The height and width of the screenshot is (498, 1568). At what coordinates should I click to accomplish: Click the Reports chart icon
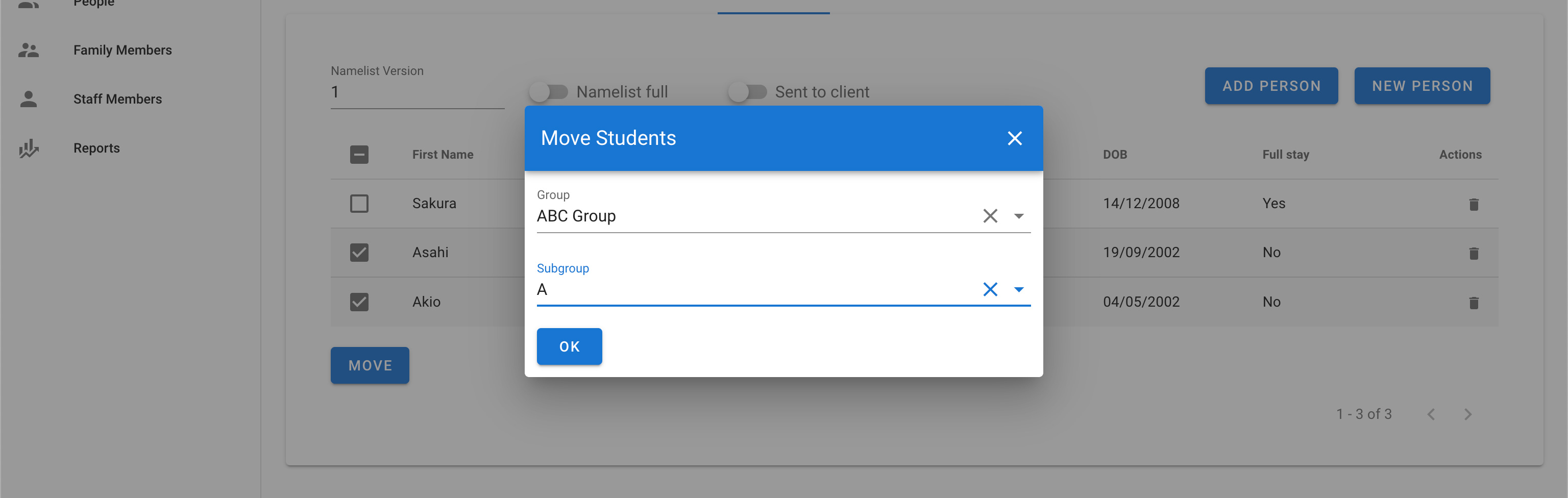coord(29,148)
